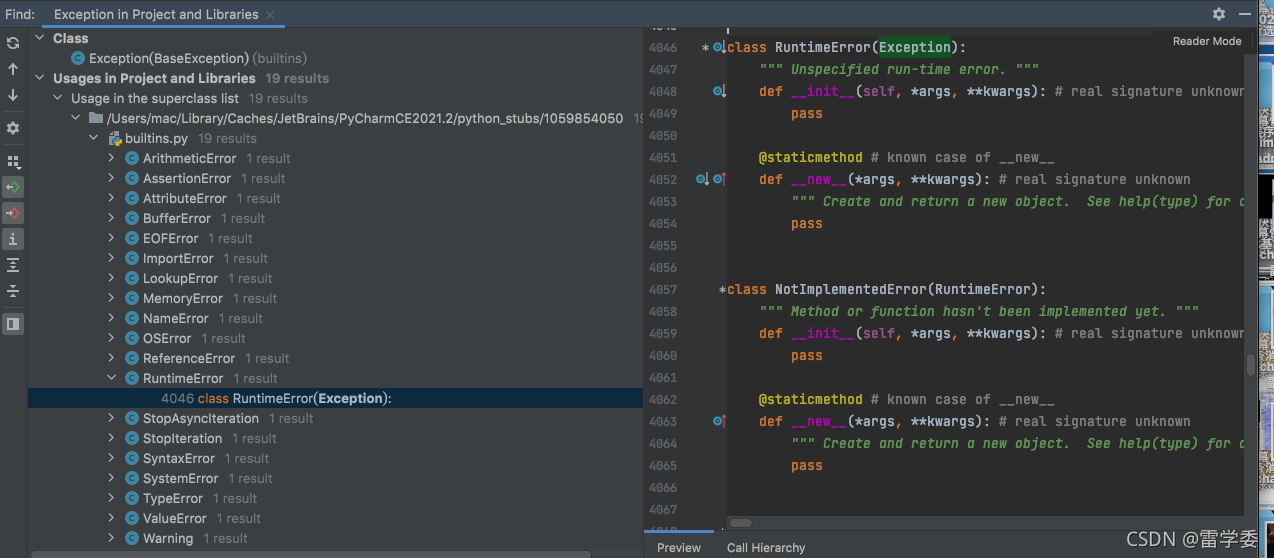This screenshot has width=1274, height=558.
Task: Collapse the builtins.py results node
Action: pyautogui.click(x=95, y=138)
